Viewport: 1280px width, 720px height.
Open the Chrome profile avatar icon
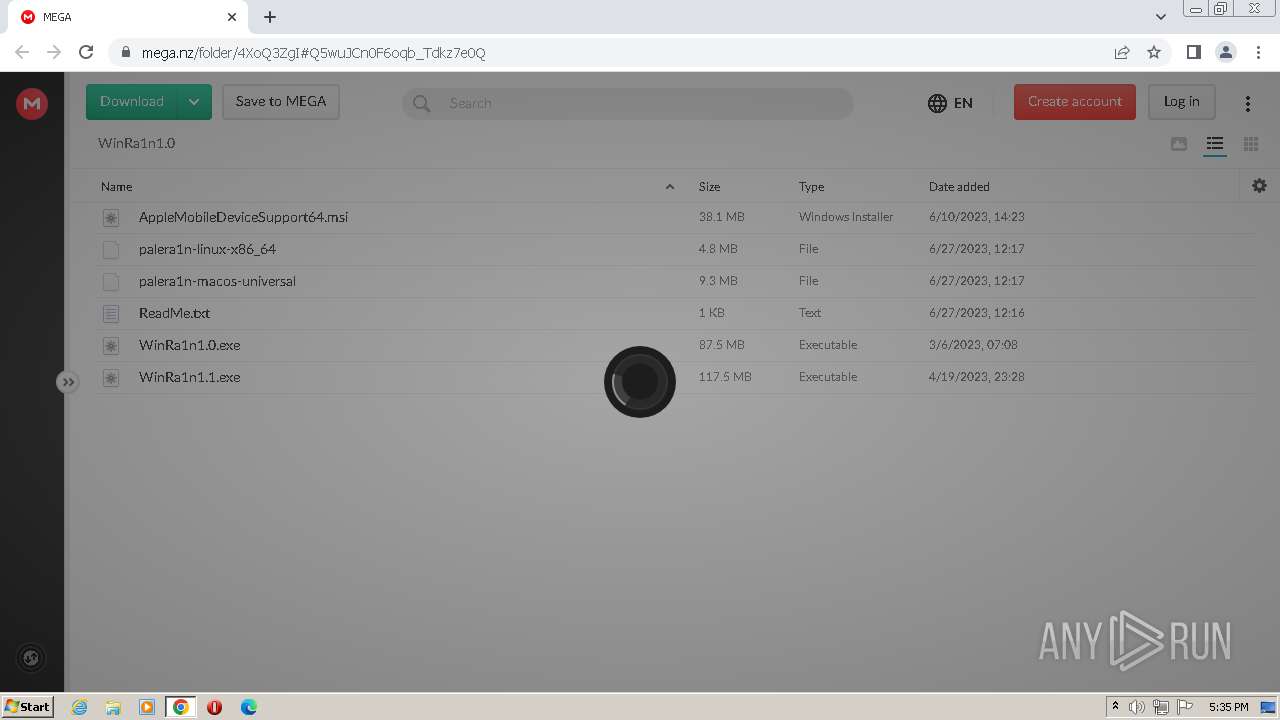[1225, 52]
